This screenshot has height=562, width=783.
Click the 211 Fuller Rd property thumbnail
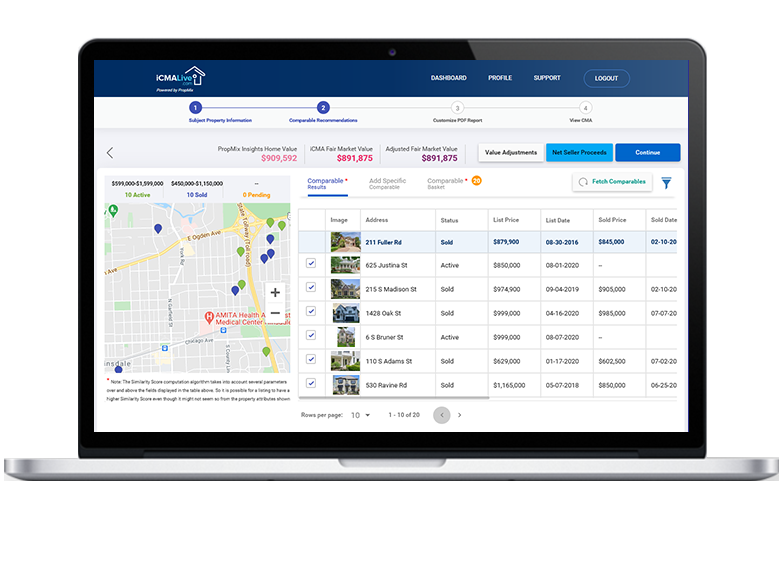(344, 241)
